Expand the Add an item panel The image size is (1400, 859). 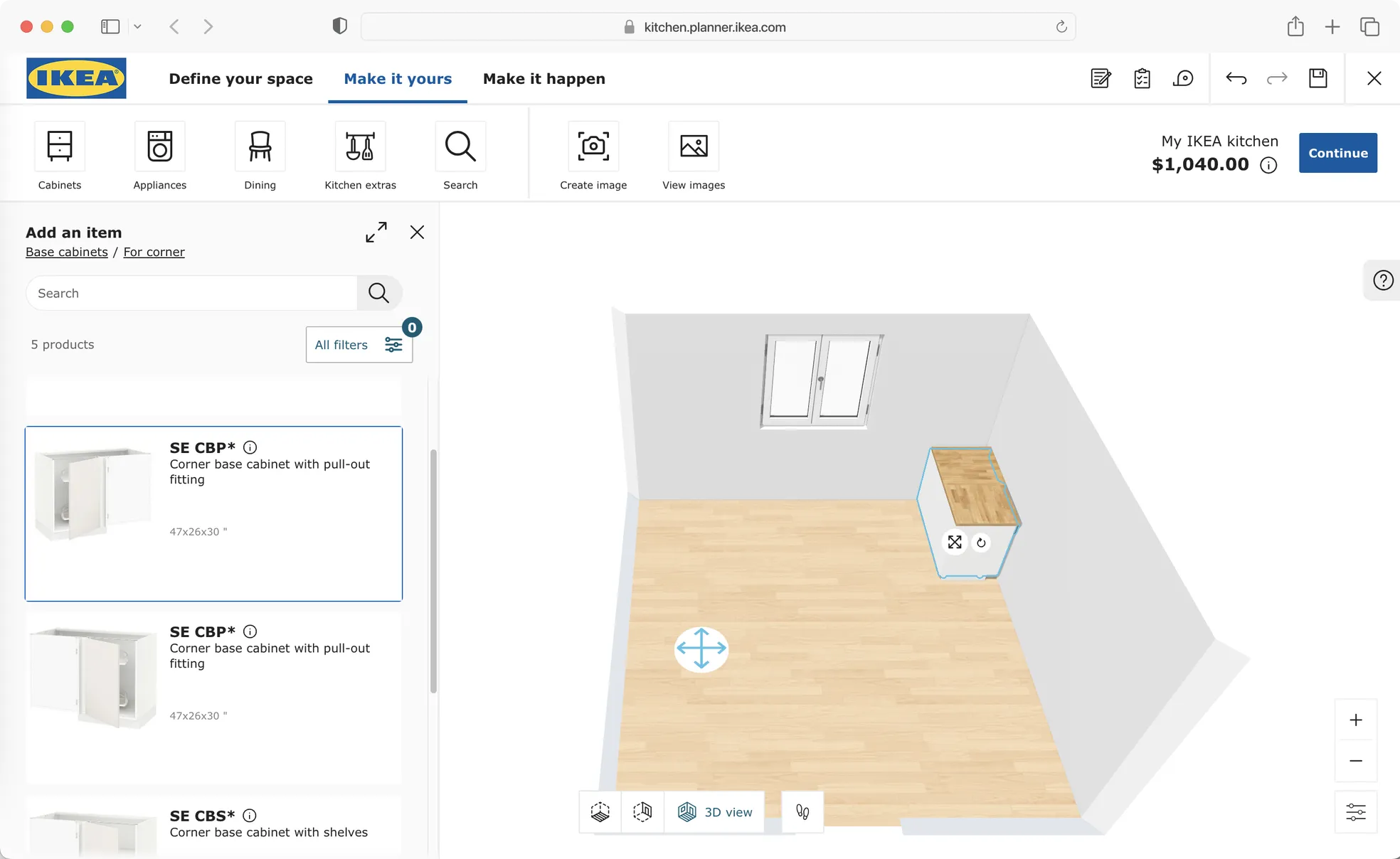click(376, 233)
